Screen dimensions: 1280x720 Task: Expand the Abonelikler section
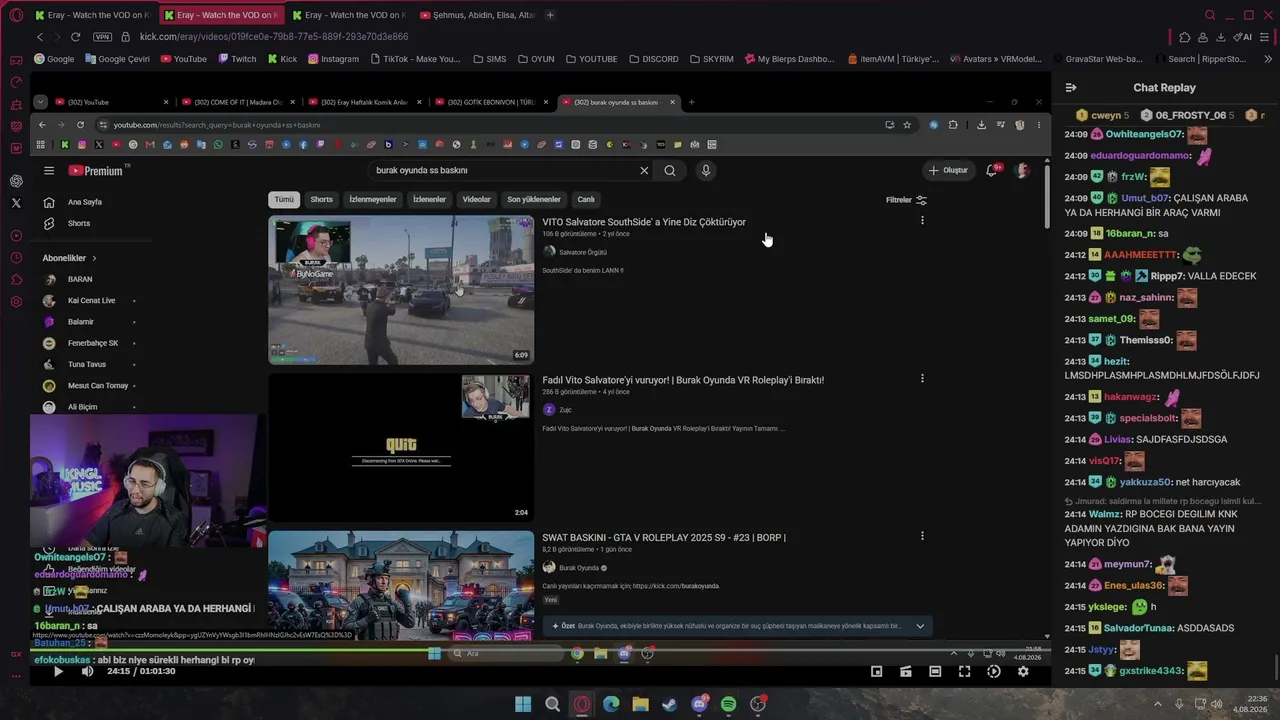[70, 258]
